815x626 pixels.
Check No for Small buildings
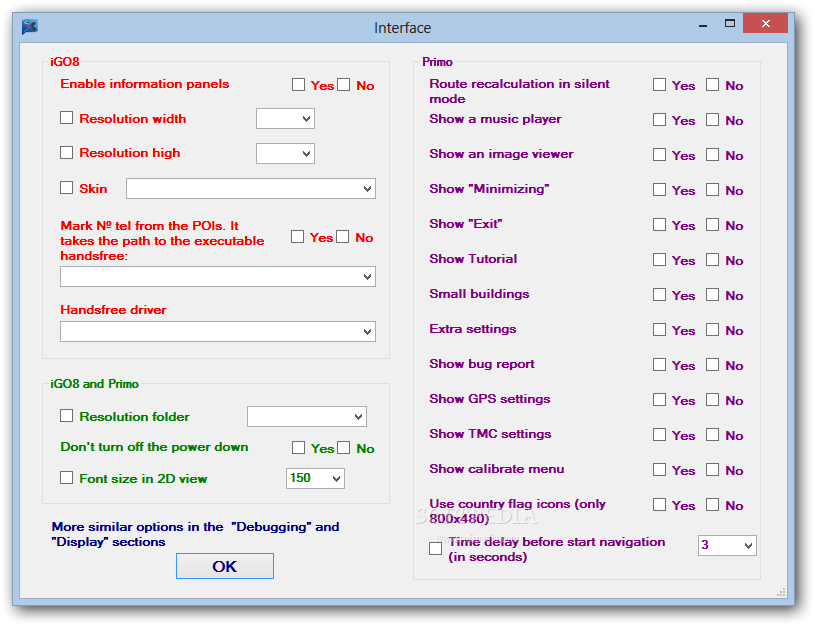coord(713,295)
